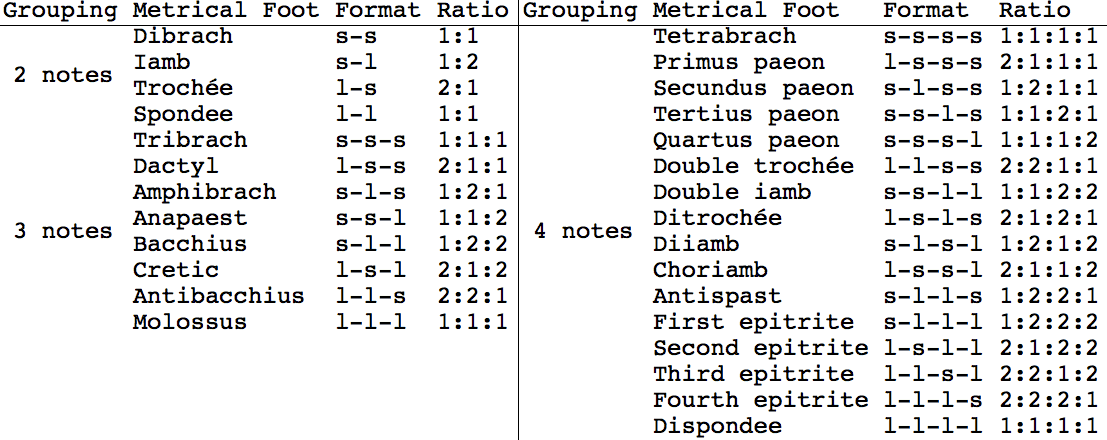
Task: Click the Trochée entry
Action: click(183, 89)
